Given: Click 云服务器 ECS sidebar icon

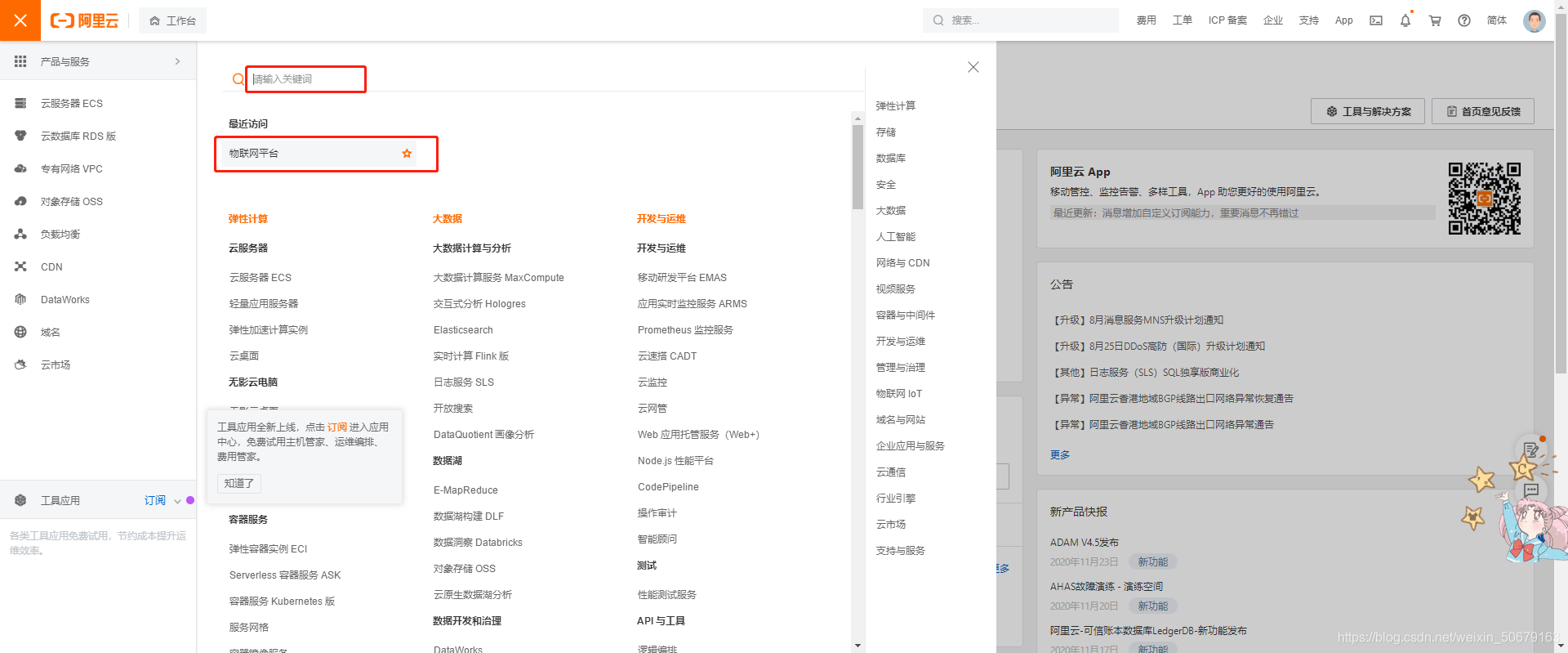Looking at the screenshot, I should (20, 103).
